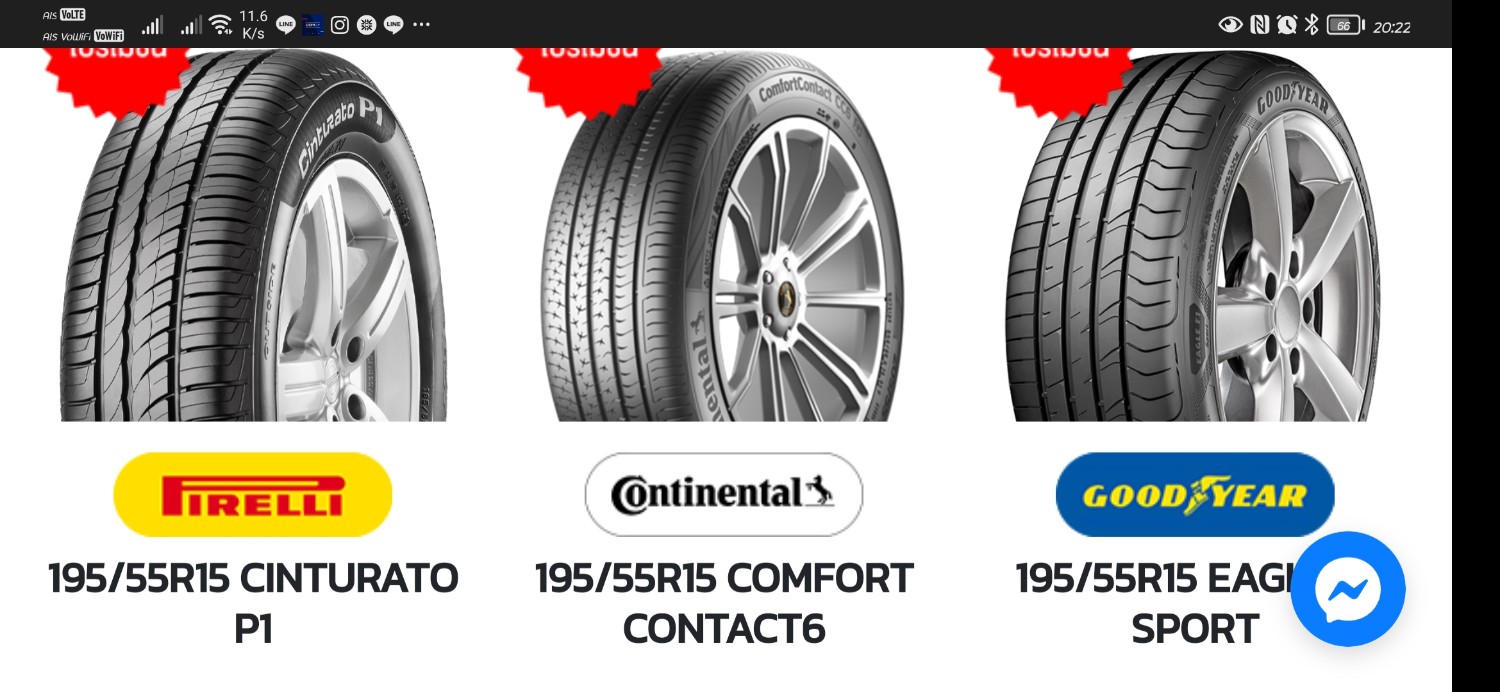
Task: Tap the Wi-Fi status icon
Action: (221, 25)
